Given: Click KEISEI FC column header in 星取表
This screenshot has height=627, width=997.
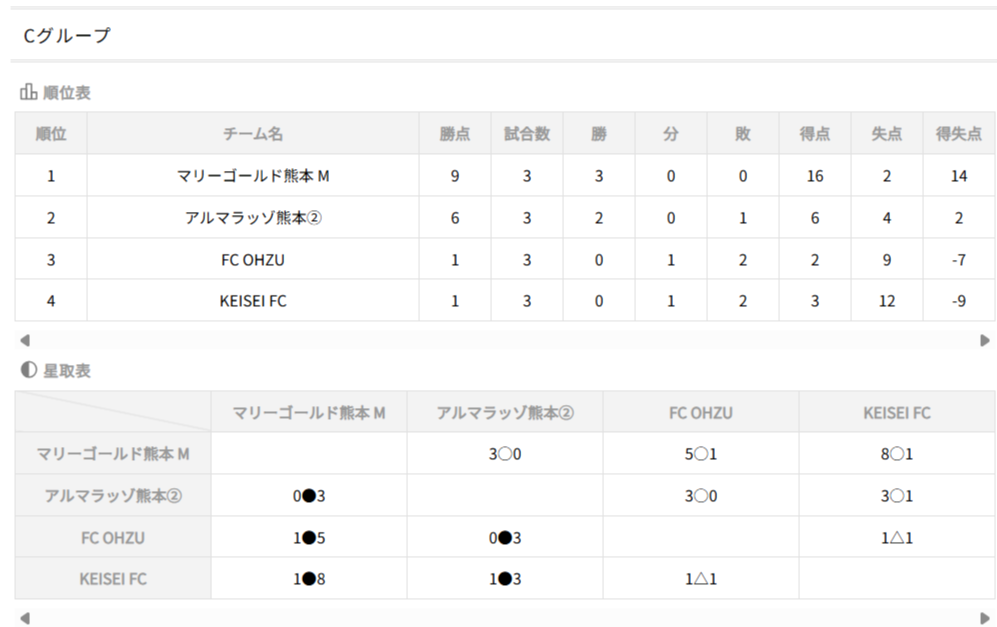Looking at the screenshot, I should [x=897, y=412].
